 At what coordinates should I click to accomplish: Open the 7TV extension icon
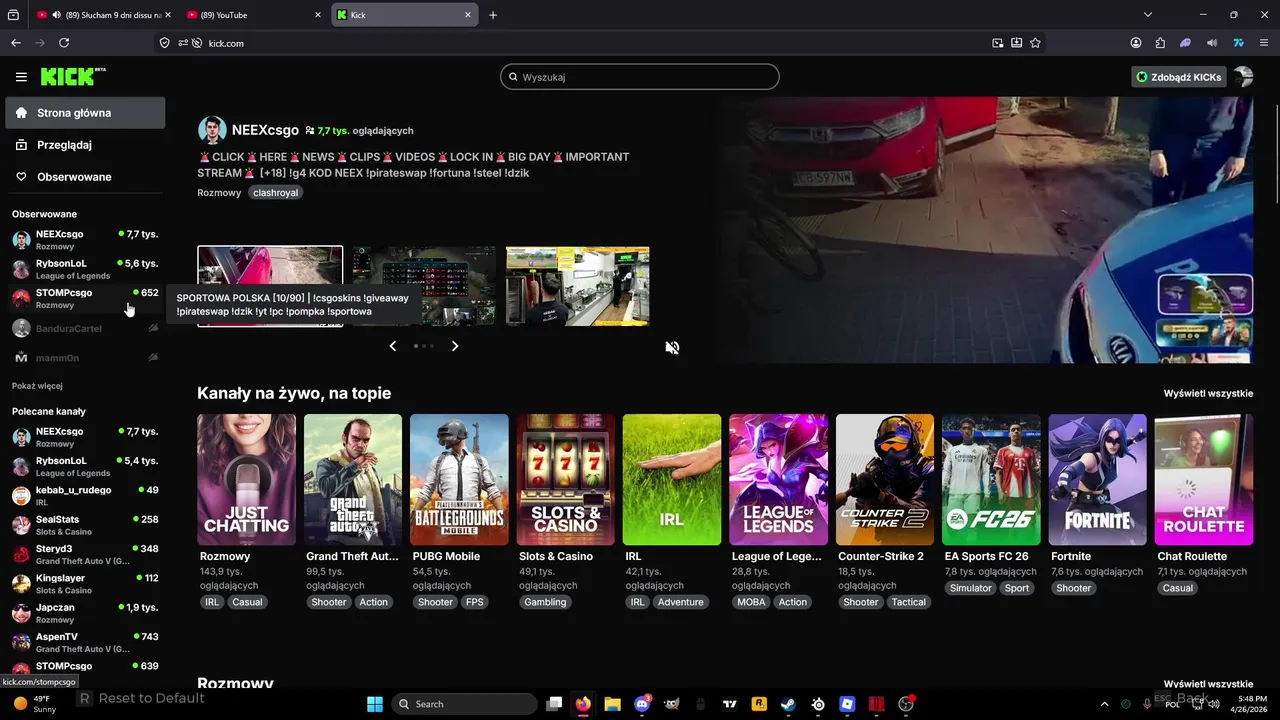click(1238, 43)
